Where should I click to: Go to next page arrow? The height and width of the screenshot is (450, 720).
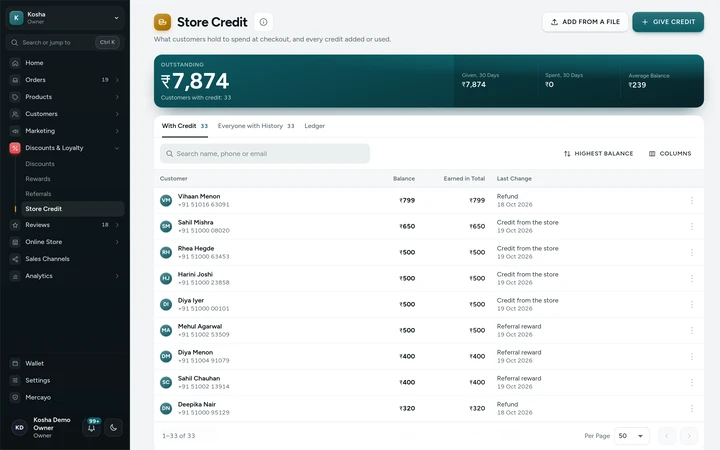689,436
